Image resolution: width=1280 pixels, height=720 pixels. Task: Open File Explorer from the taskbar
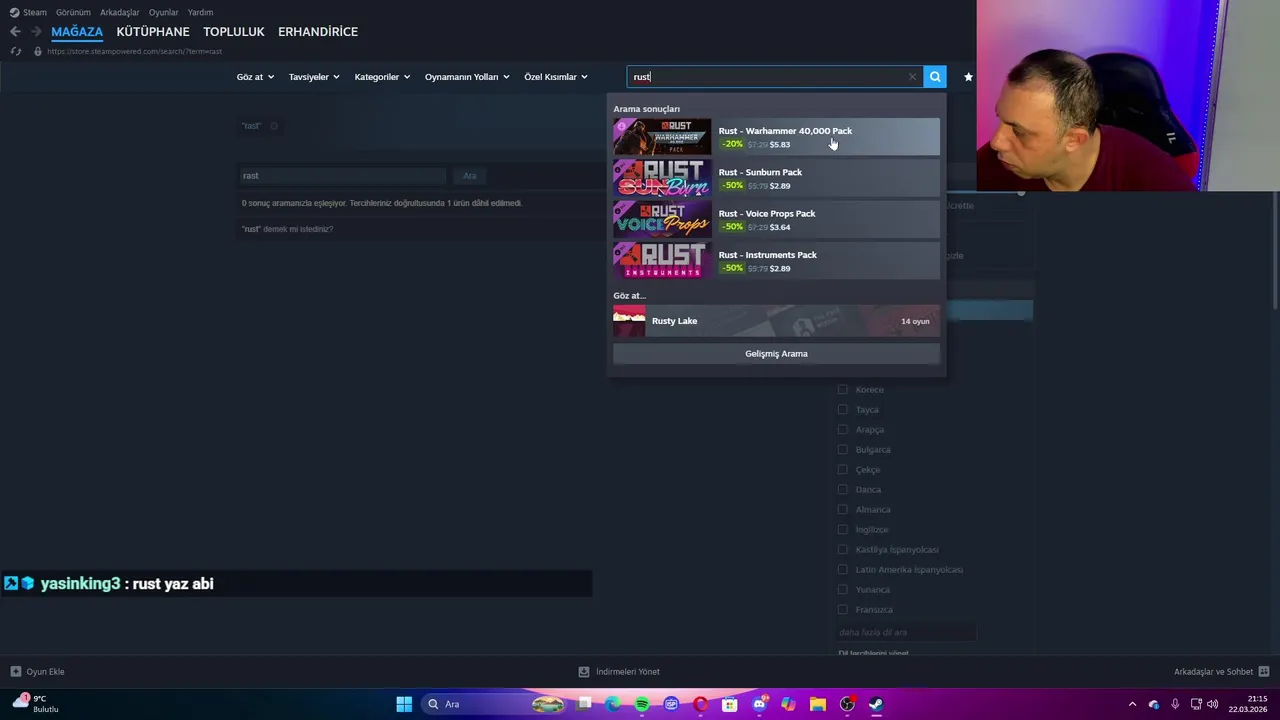pyautogui.click(x=817, y=704)
